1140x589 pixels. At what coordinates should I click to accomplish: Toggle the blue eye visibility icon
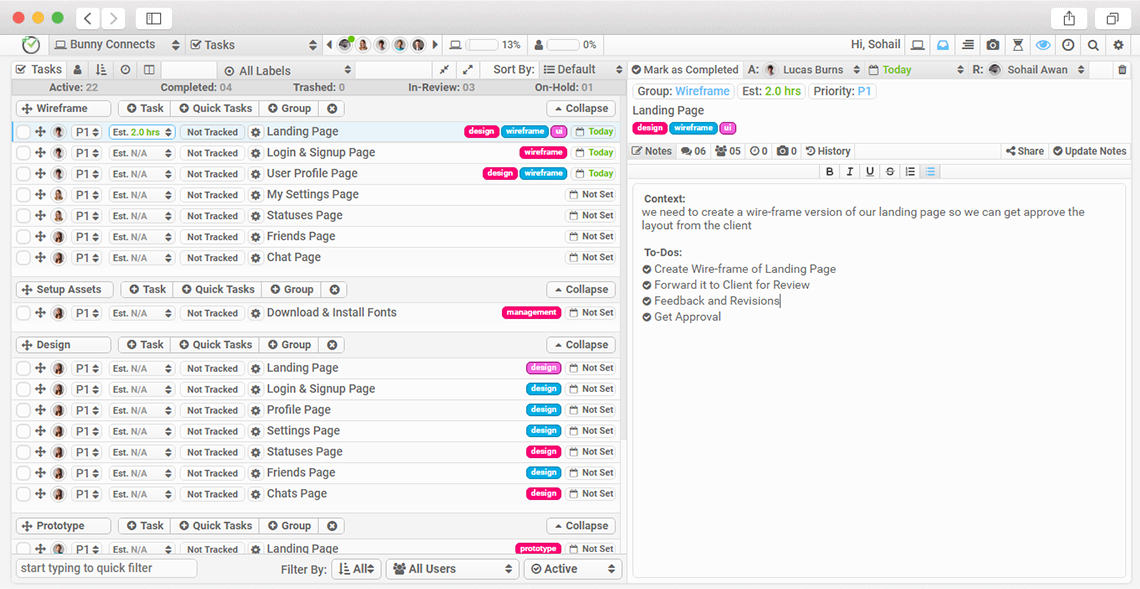pyautogui.click(x=1043, y=45)
